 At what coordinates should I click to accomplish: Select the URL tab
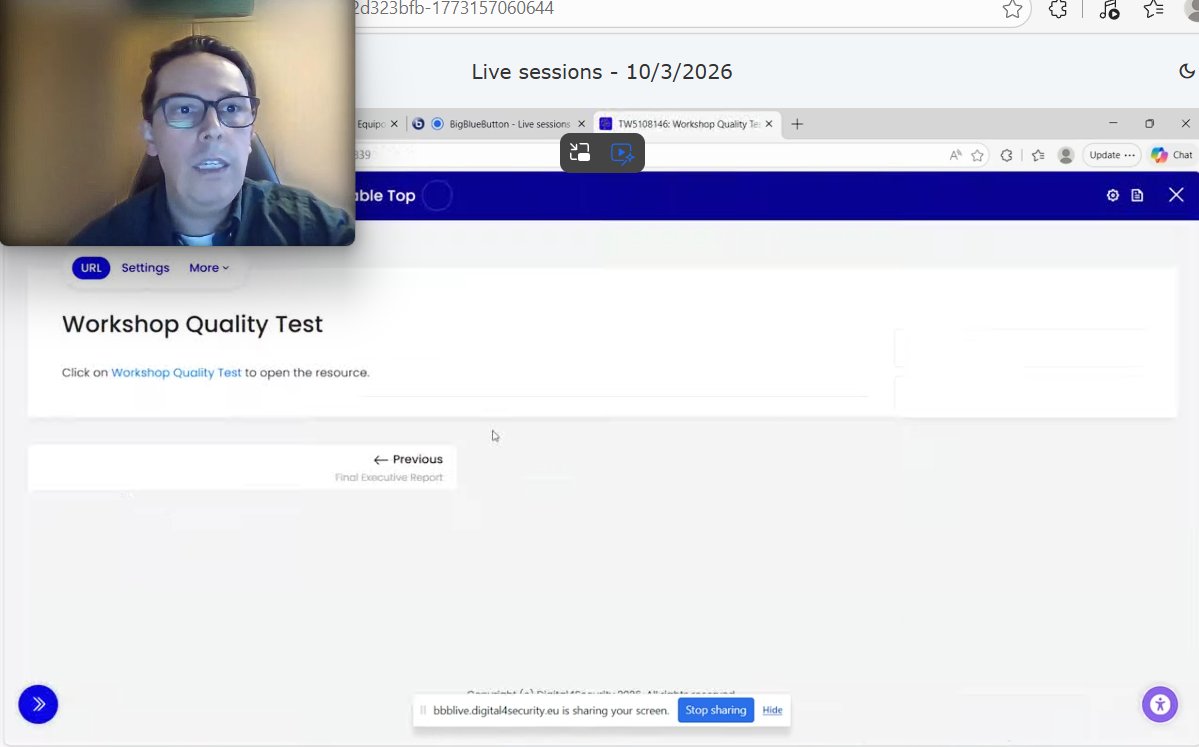pos(91,268)
